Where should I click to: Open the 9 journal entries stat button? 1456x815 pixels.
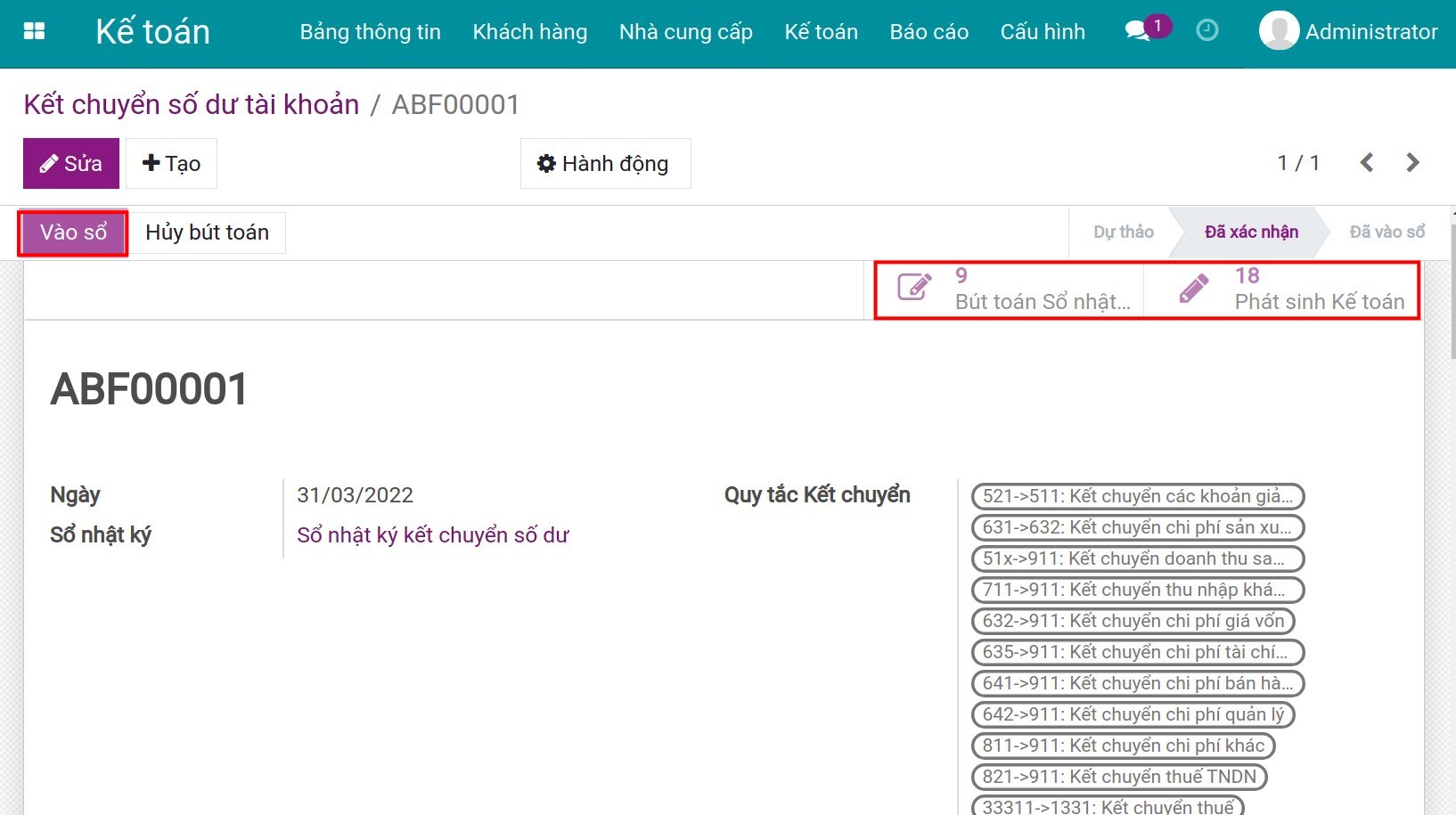coord(1010,289)
